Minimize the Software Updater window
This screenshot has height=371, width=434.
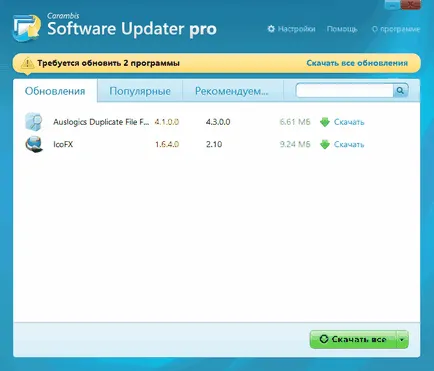[x=392, y=4]
